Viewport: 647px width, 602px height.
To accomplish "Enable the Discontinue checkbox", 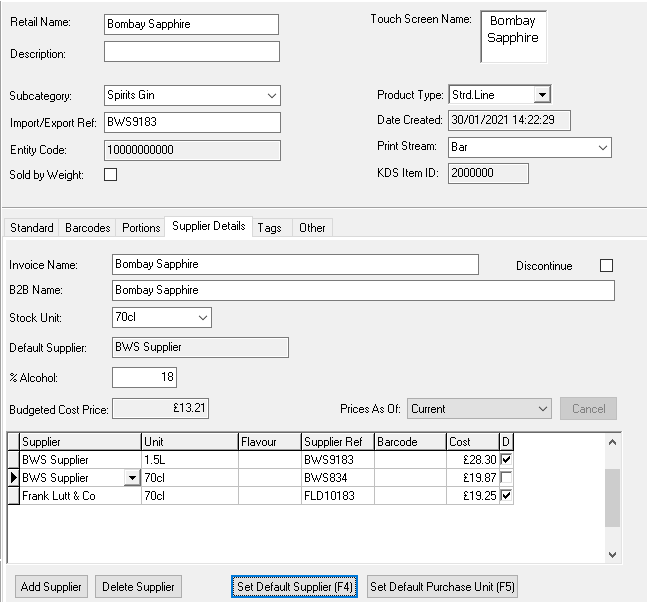I will point(606,266).
